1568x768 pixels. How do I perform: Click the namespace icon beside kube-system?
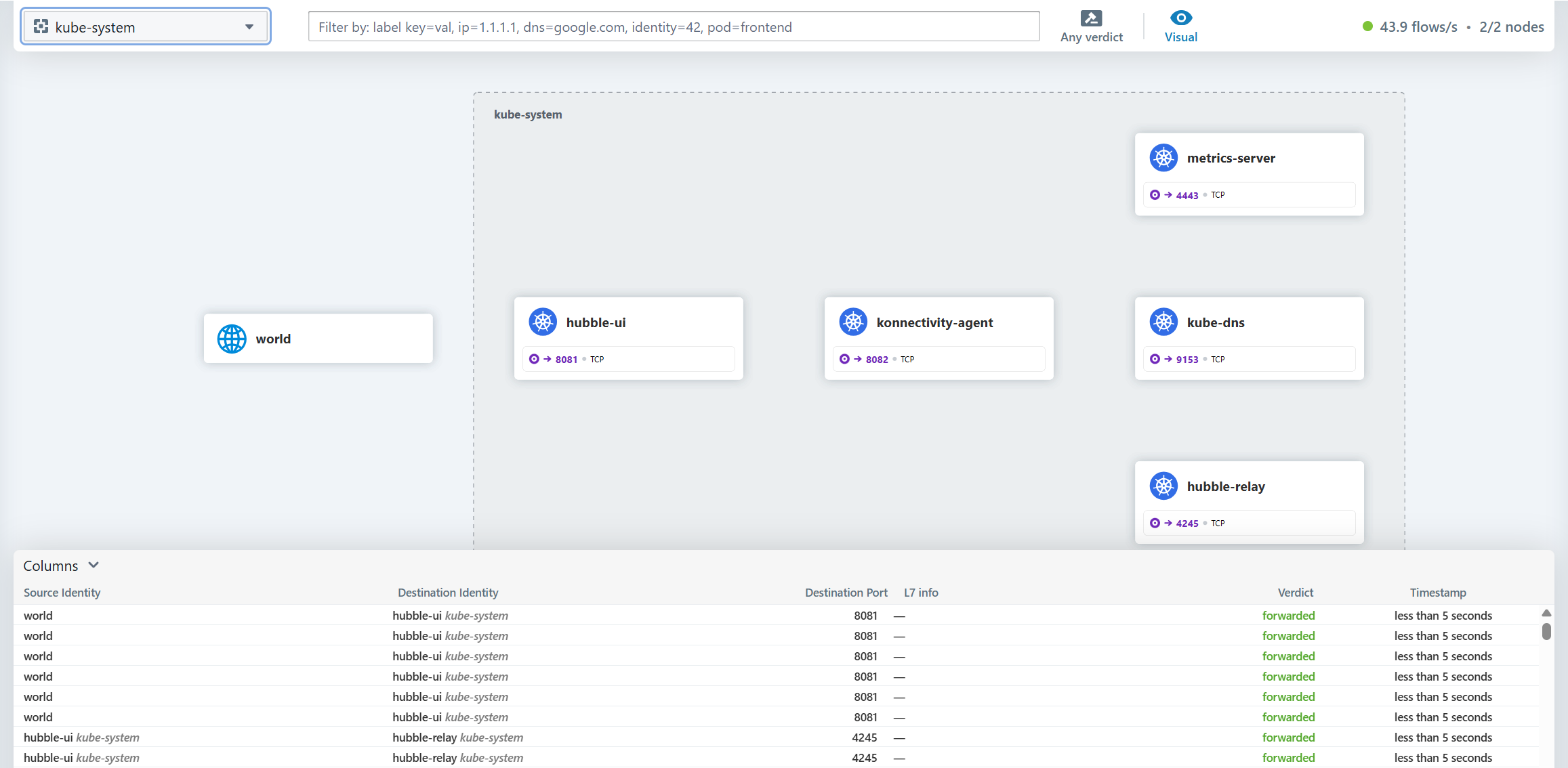click(x=41, y=26)
